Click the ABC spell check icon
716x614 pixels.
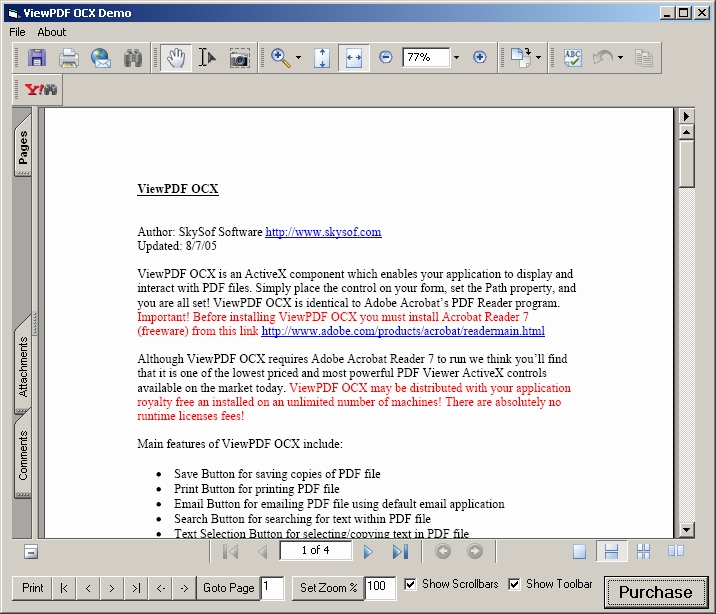[573, 58]
